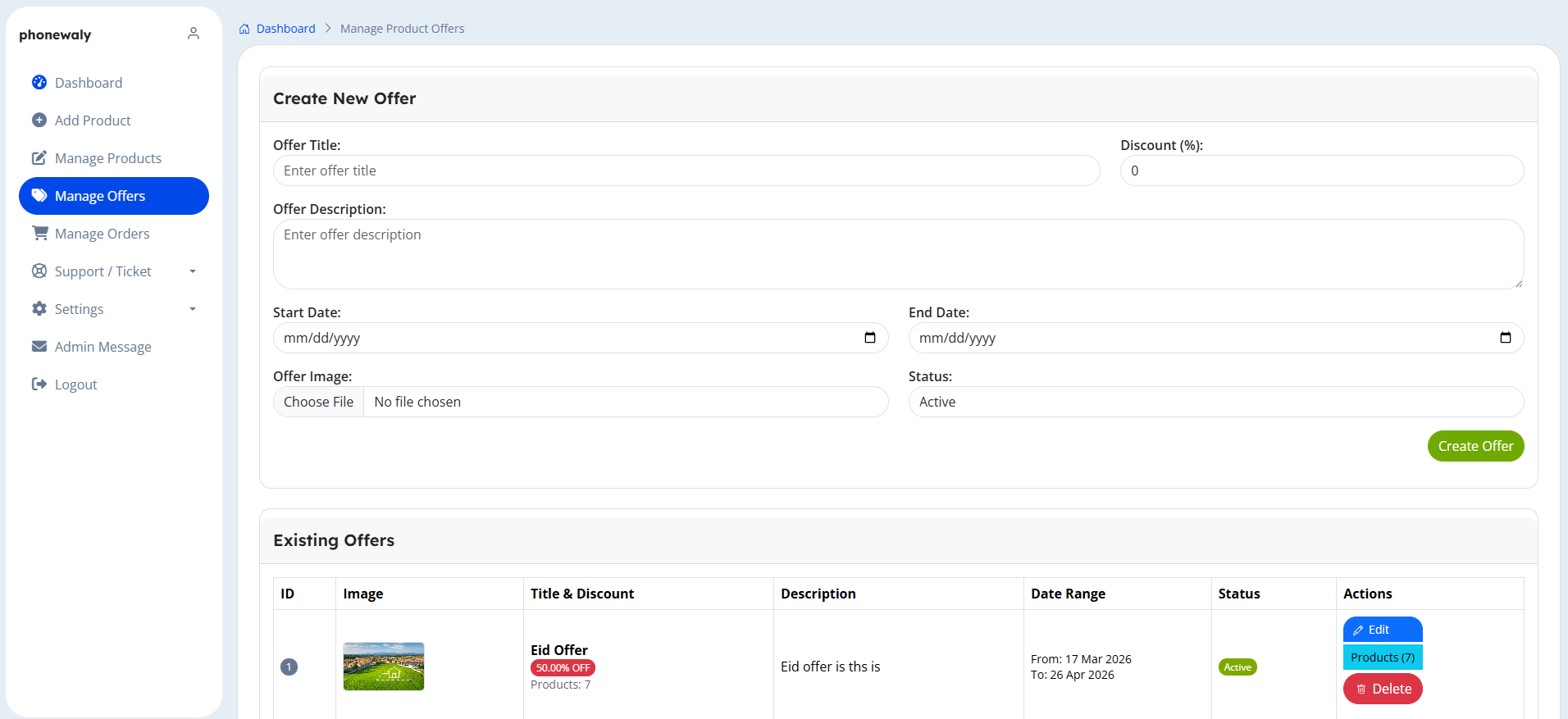Expand the Settings submenu arrow
This screenshot has width=1568, height=719.
(193, 309)
